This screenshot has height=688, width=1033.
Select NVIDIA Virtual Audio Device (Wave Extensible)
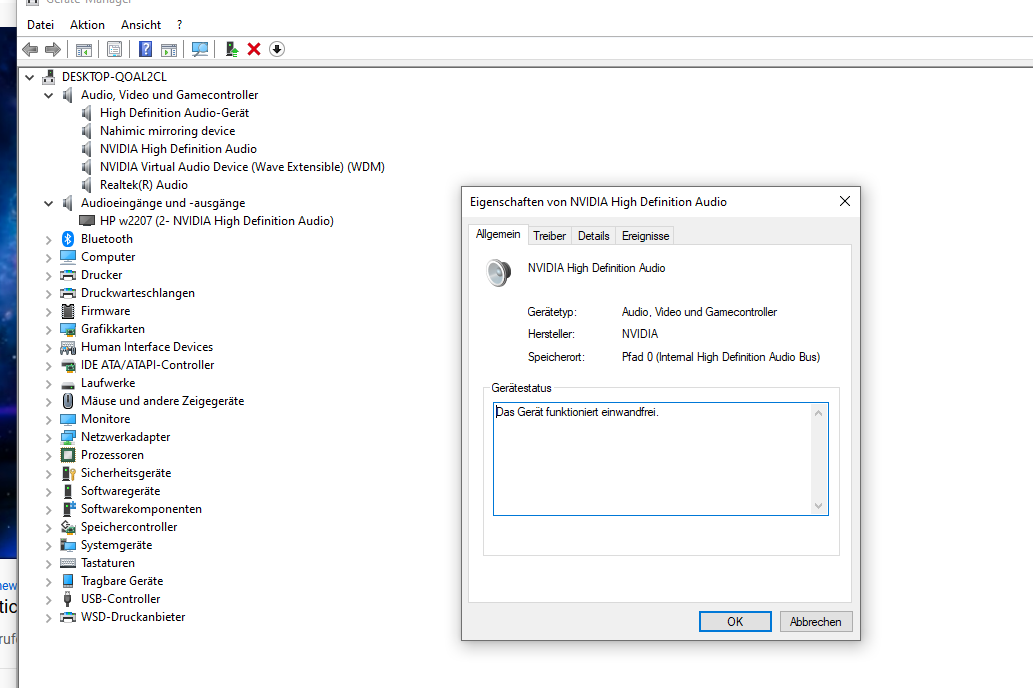(x=242, y=167)
